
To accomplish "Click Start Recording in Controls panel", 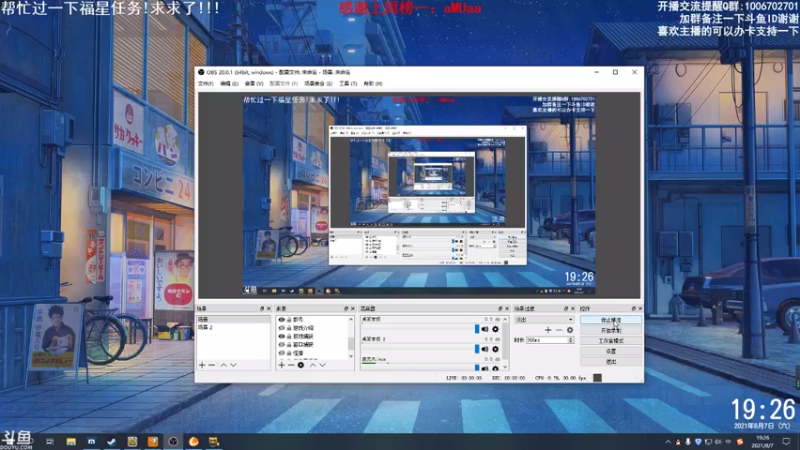I will 611,331.
